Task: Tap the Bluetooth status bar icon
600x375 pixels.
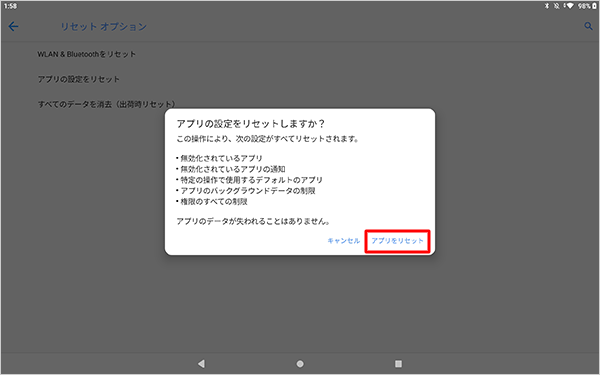Action: click(547, 6)
